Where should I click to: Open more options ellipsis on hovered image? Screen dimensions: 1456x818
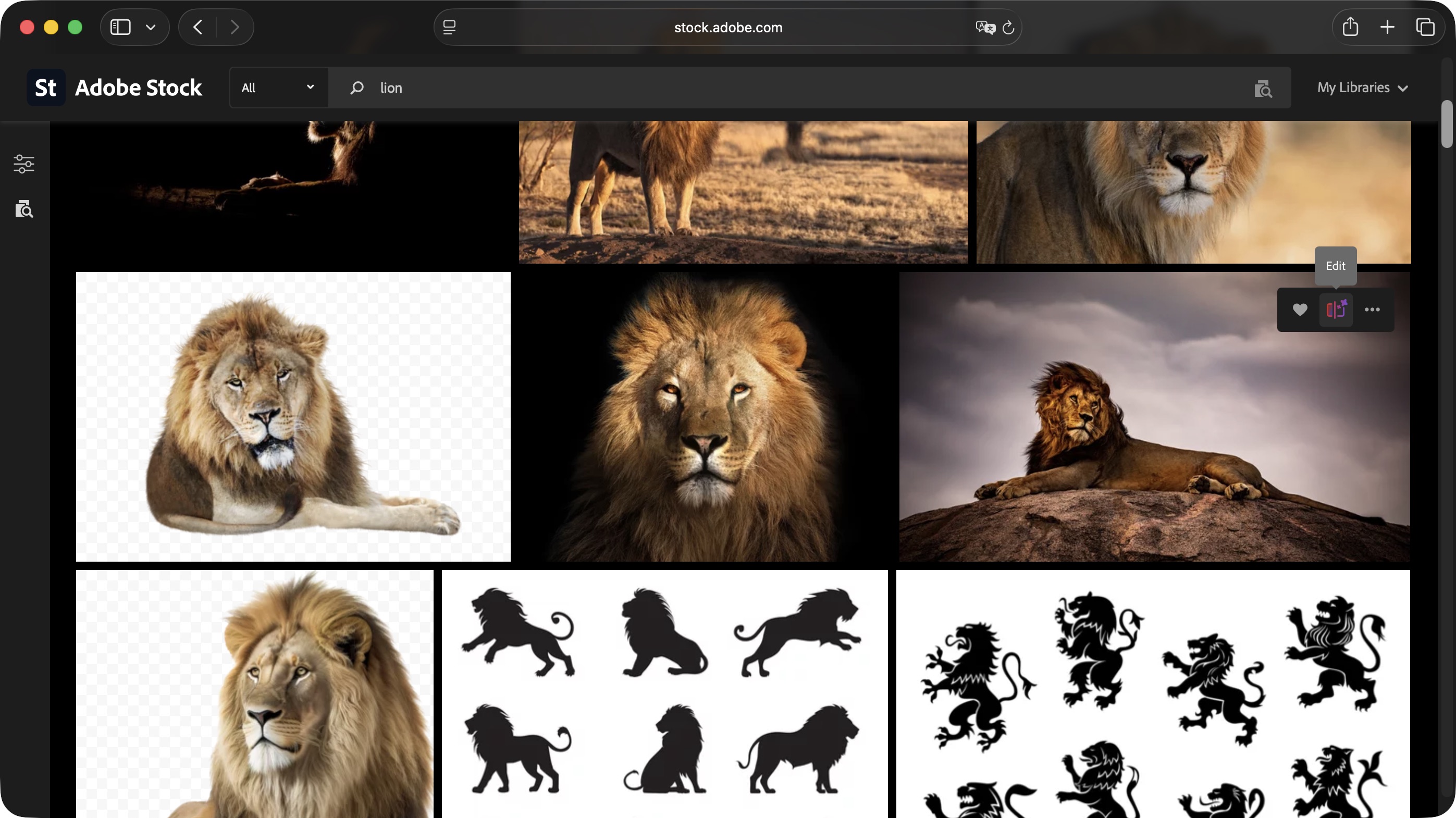[1372, 309]
